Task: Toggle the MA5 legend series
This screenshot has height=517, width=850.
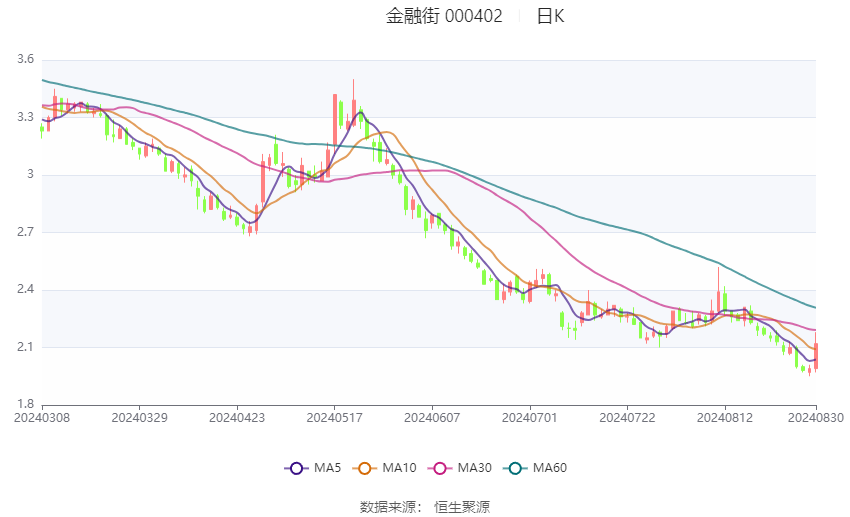Action: 312,468
